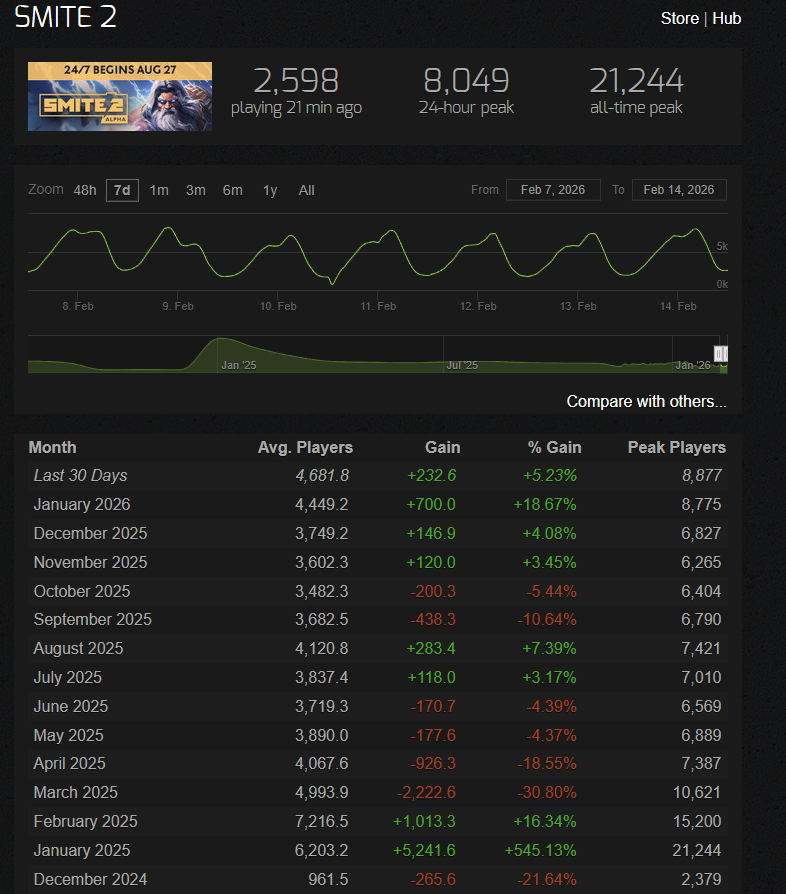Click the August 2025 row label
This screenshot has width=786, height=894.
tap(78, 648)
